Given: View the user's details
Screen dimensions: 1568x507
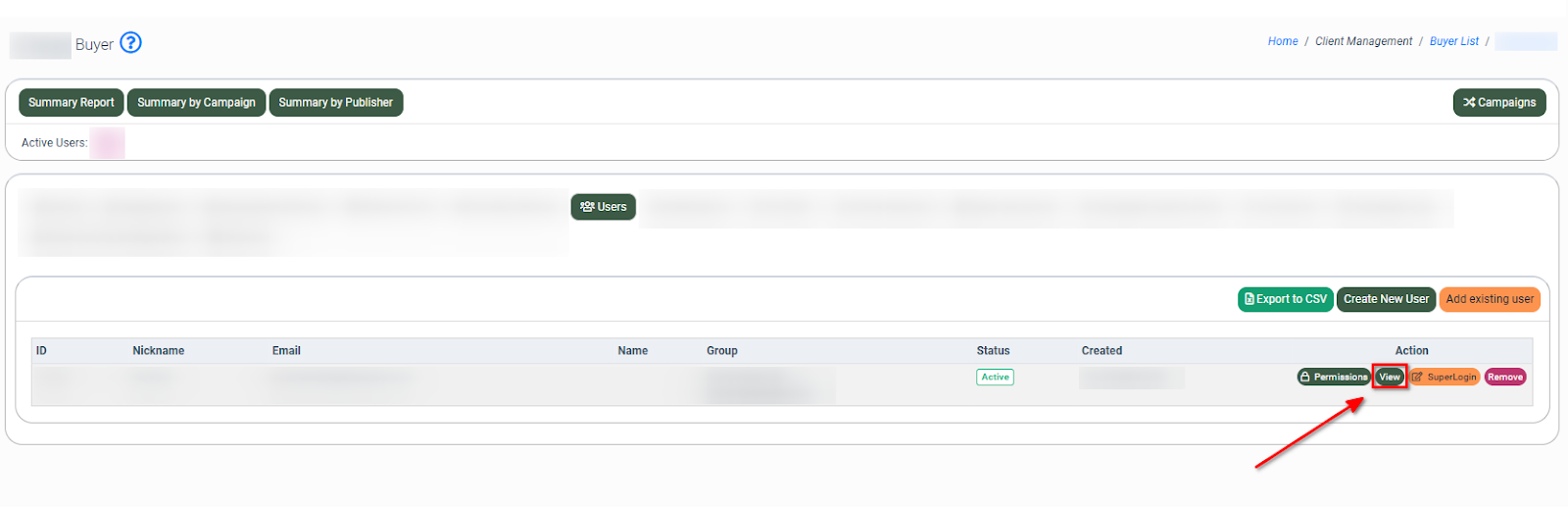Looking at the screenshot, I should (x=1390, y=377).
